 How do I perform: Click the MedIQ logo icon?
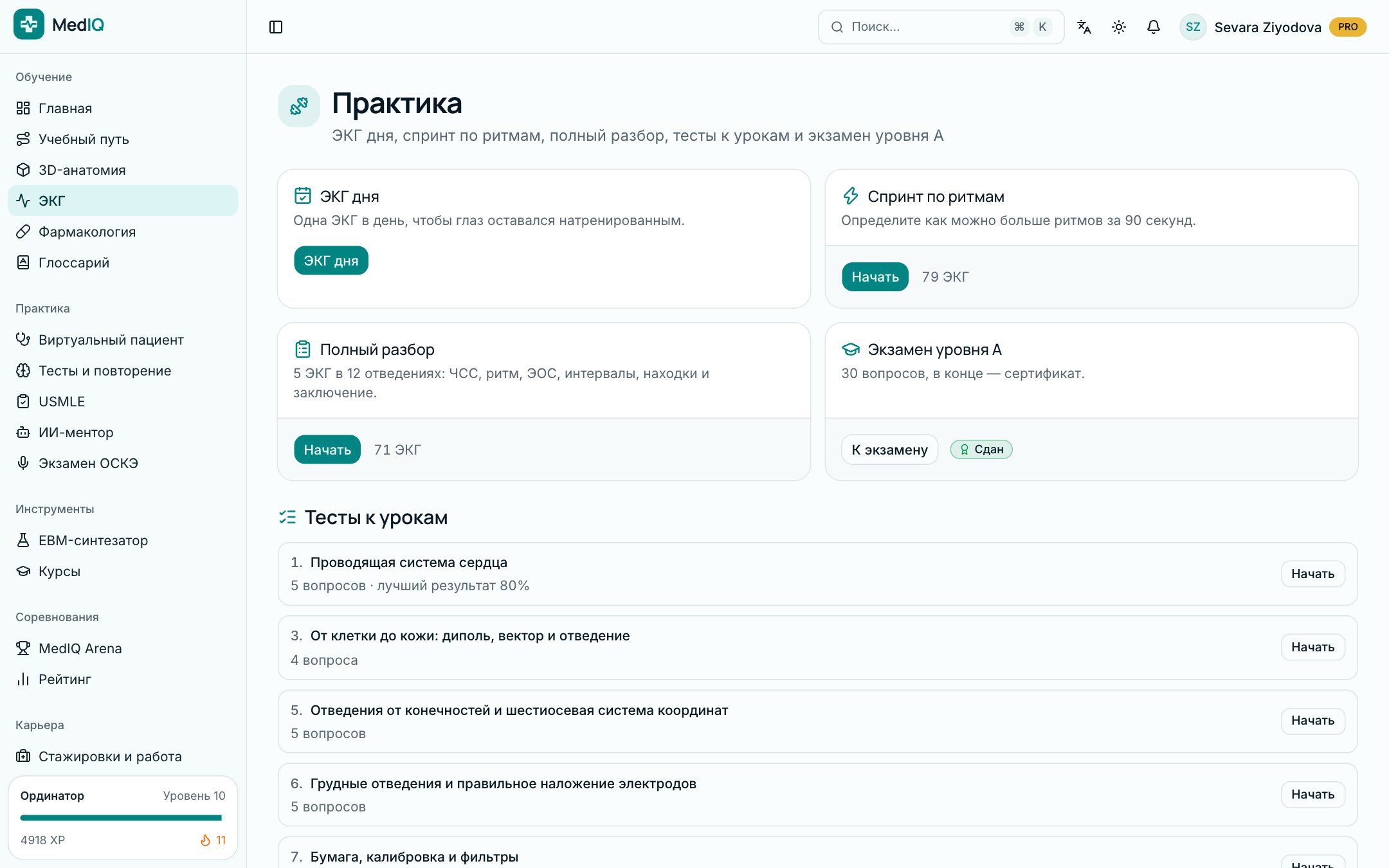point(29,24)
